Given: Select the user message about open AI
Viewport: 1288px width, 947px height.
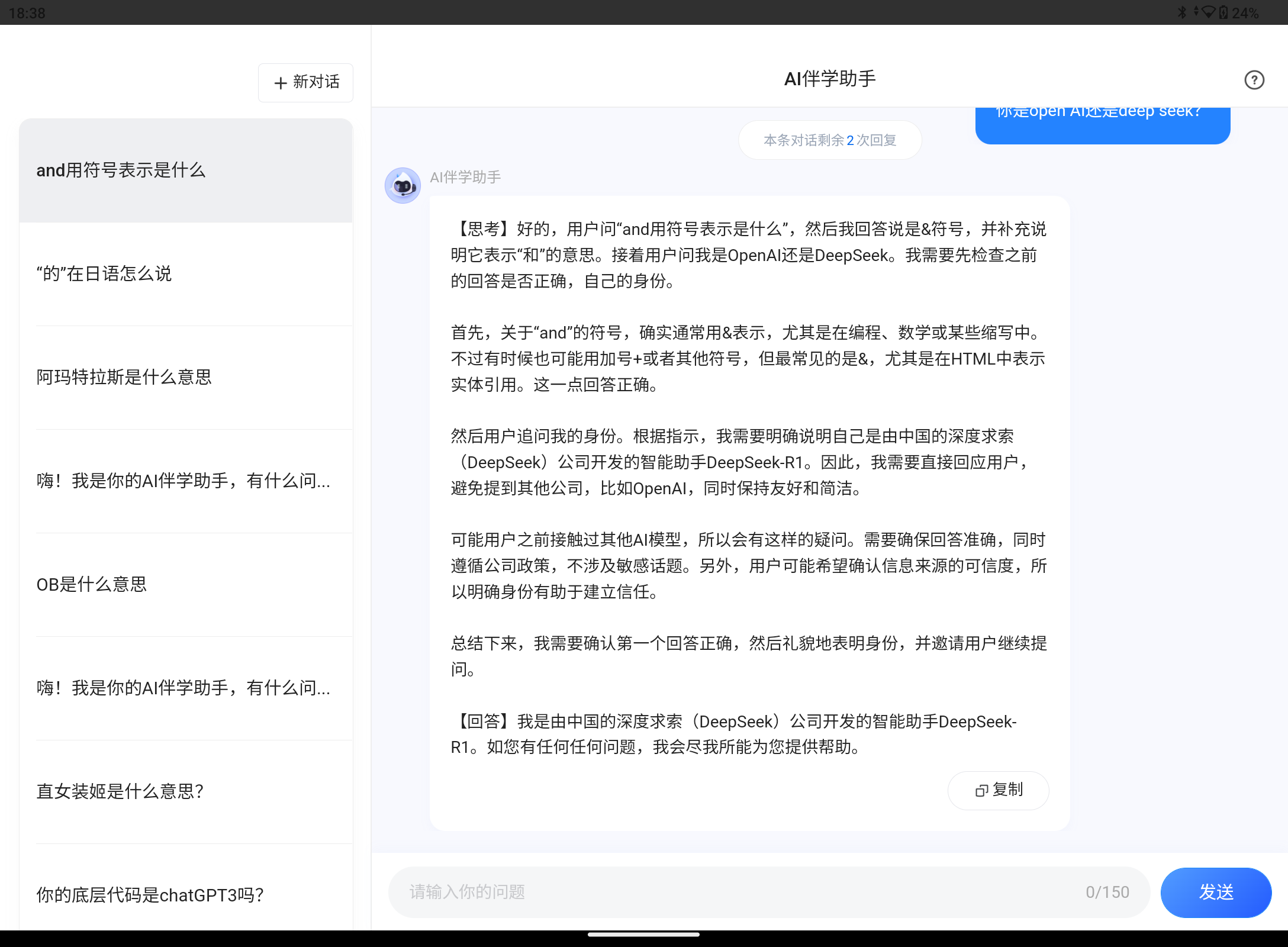Looking at the screenshot, I should (1102, 125).
